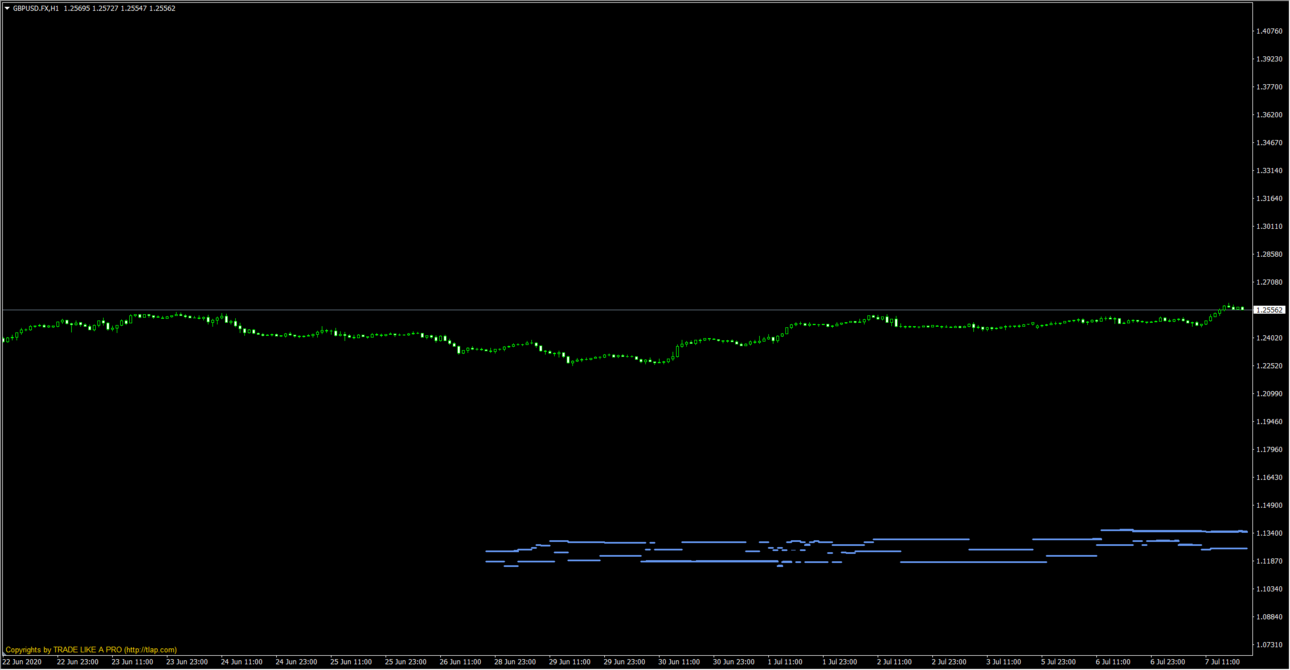The height and width of the screenshot is (670, 1290).
Task: Click price level 1.40760 on the axis
Action: [x=1270, y=31]
